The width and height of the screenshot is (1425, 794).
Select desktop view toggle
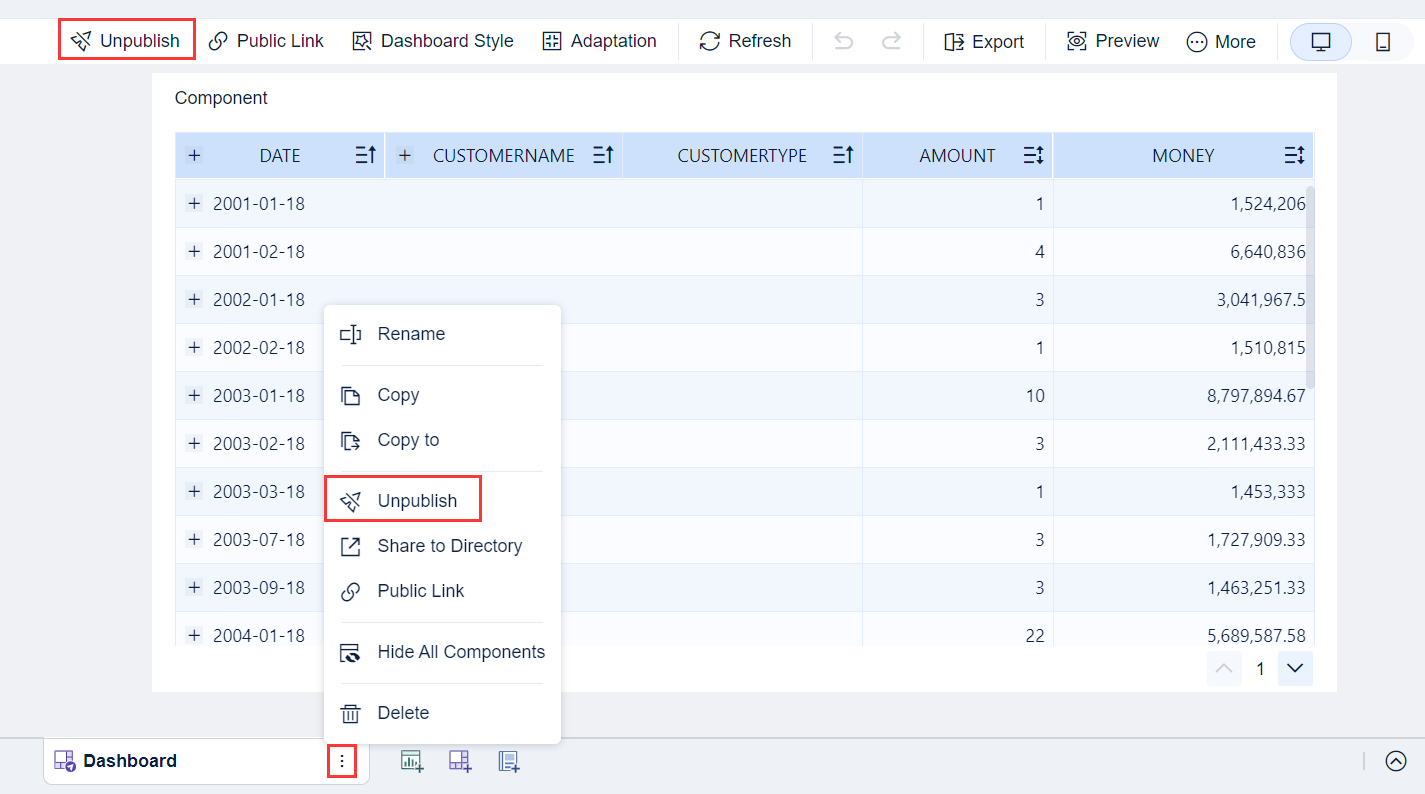[1320, 41]
